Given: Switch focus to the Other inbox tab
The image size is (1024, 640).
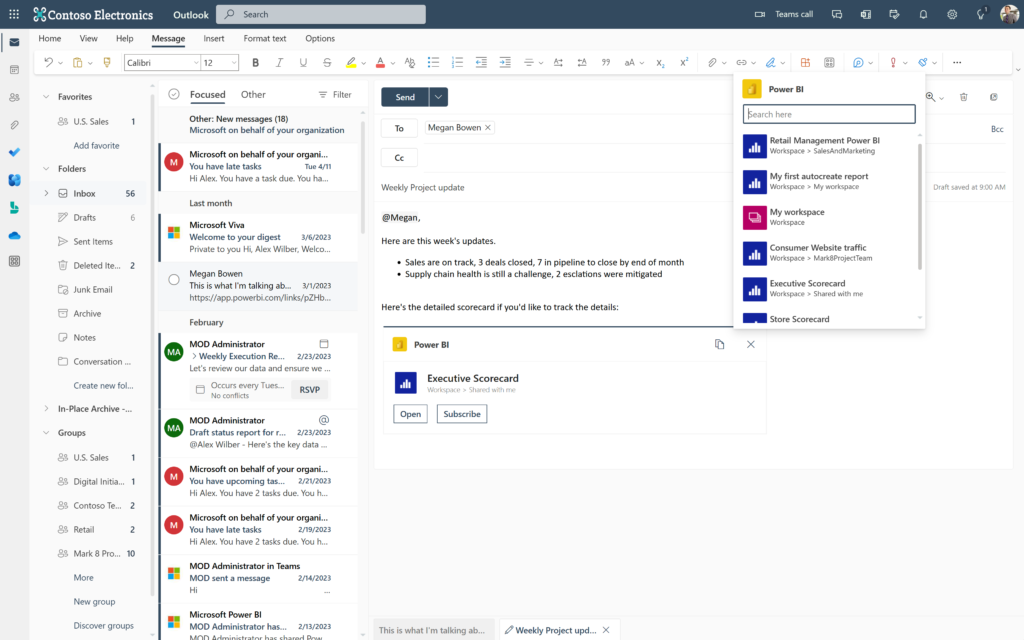Looking at the screenshot, I should pos(253,94).
